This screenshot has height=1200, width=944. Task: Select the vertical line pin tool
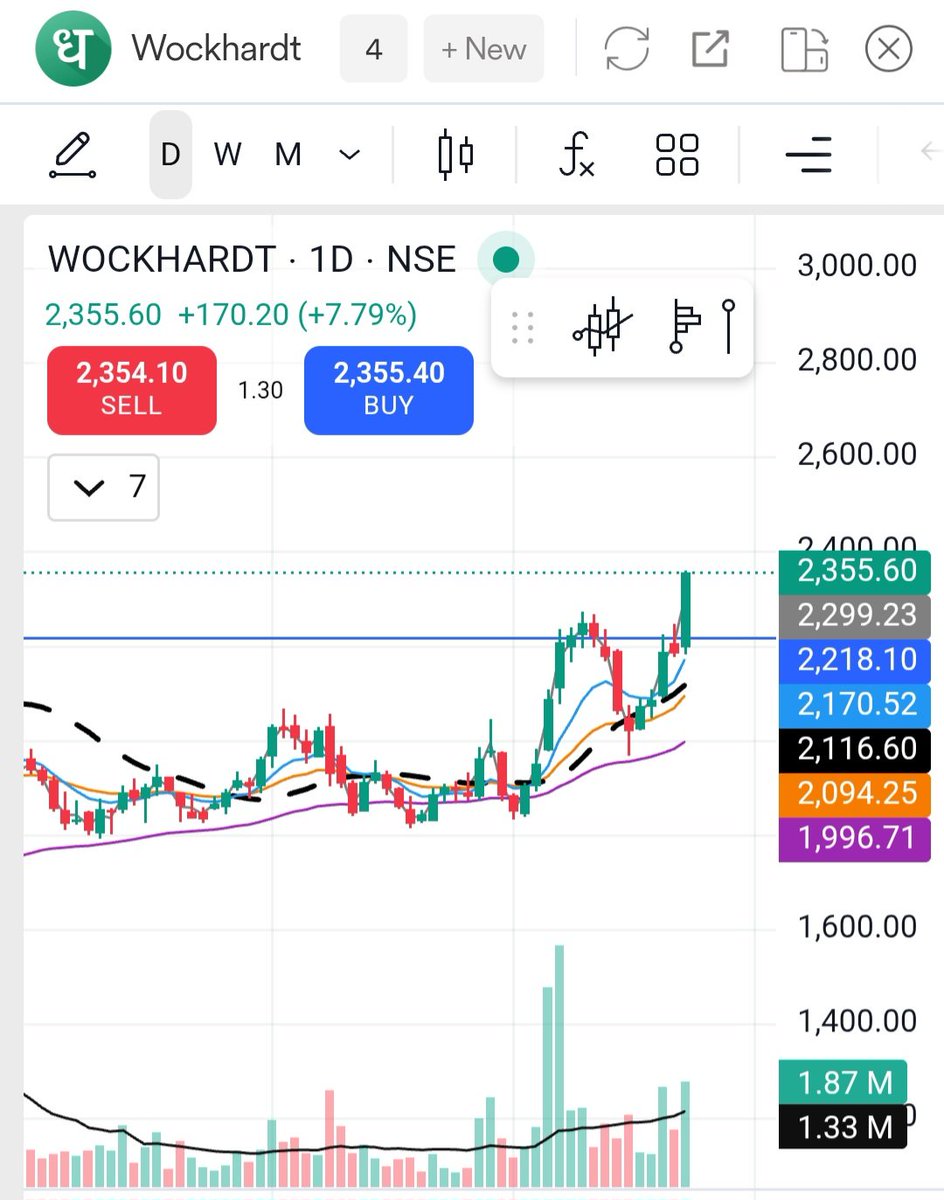click(729, 327)
